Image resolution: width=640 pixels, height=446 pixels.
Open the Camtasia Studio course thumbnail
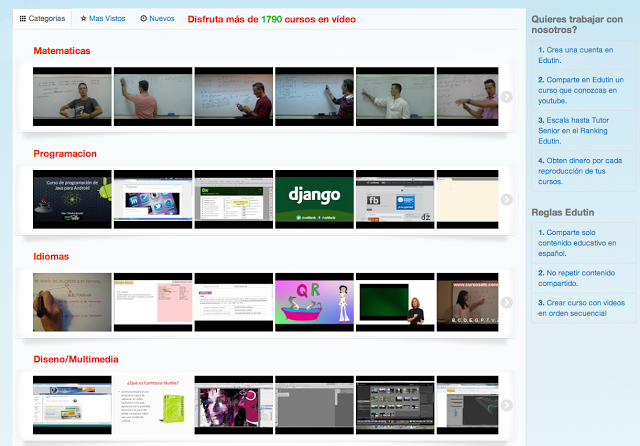point(153,405)
